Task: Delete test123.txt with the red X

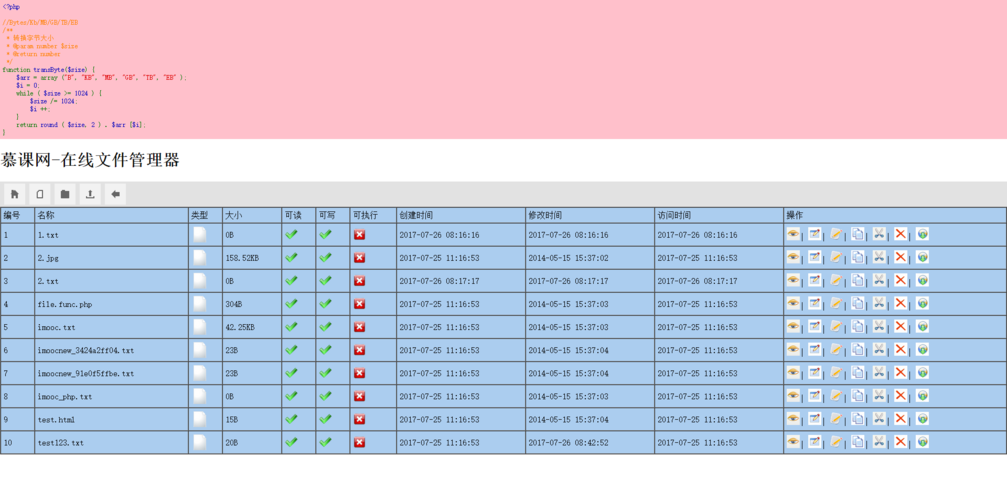Action: tap(900, 442)
